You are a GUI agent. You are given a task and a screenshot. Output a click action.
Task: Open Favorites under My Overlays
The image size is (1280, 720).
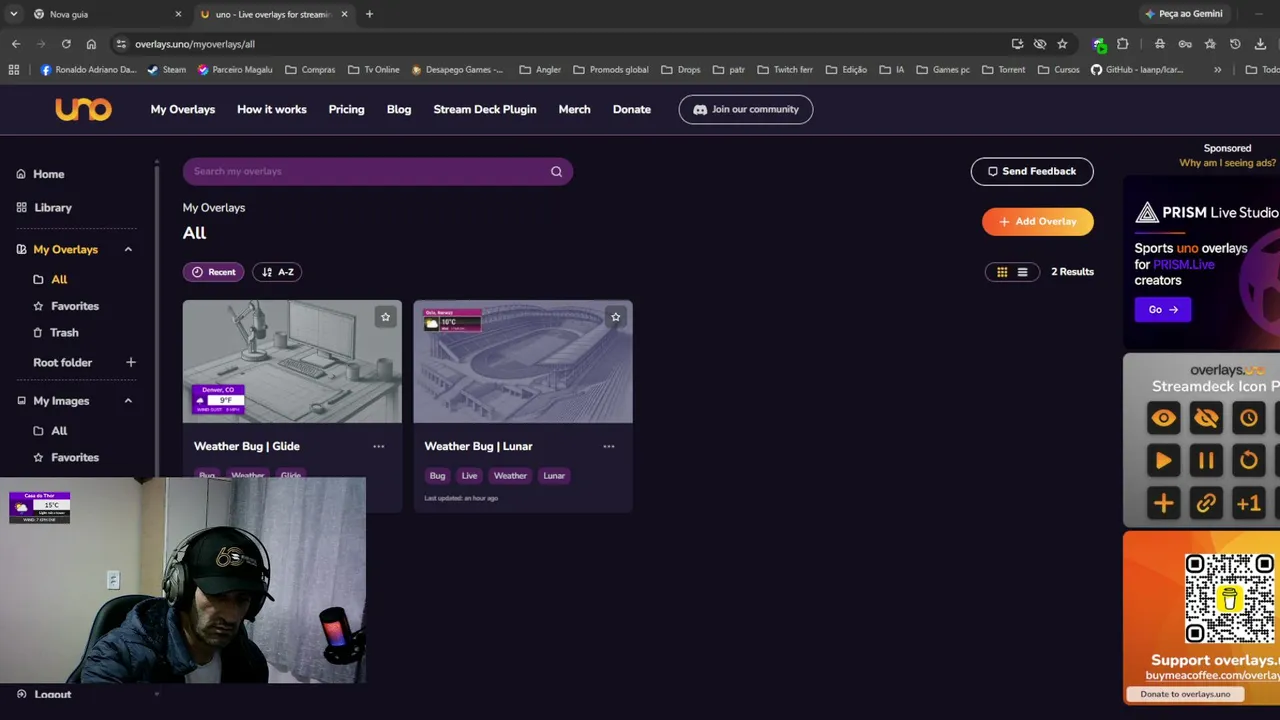(x=66, y=306)
